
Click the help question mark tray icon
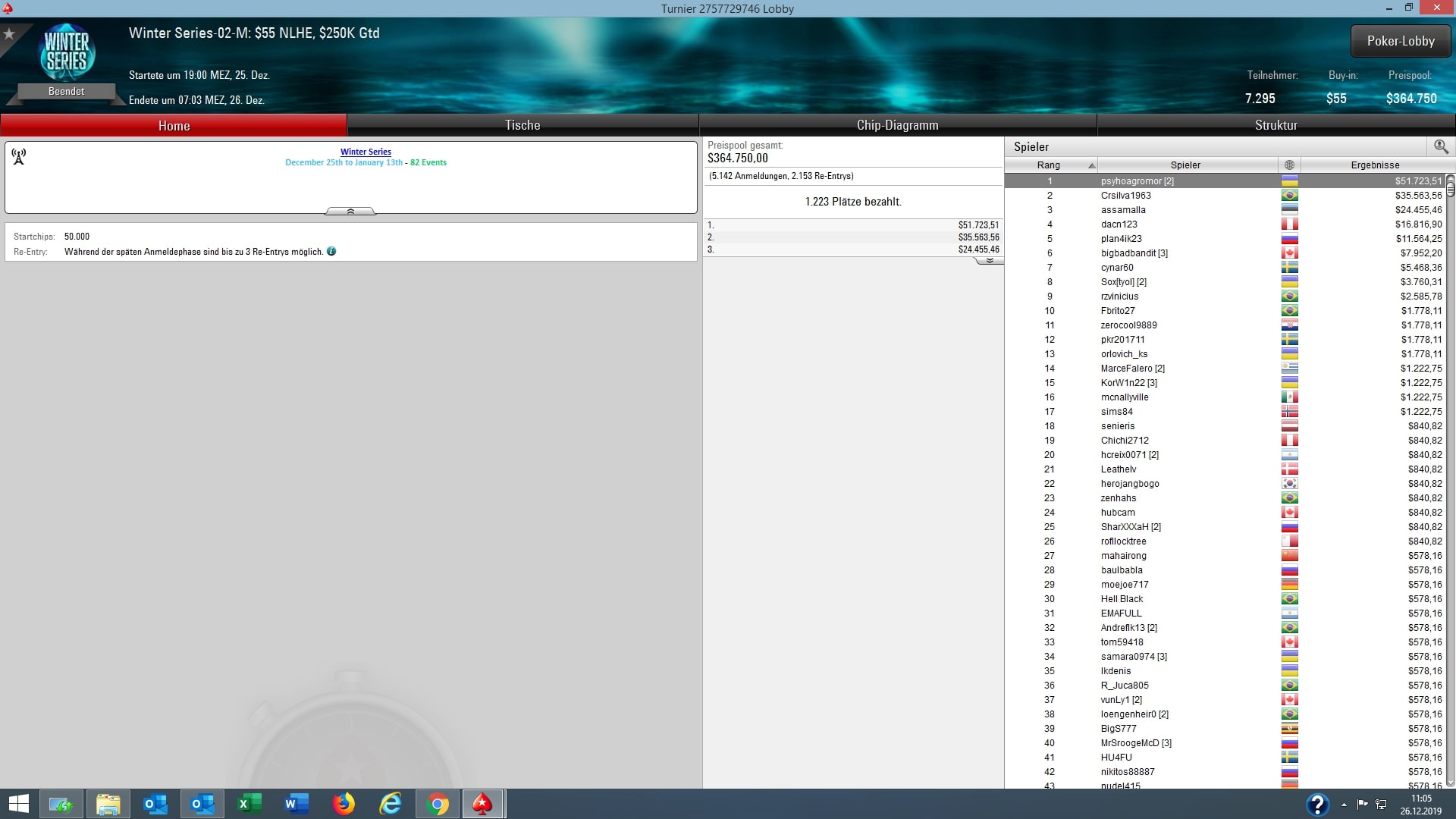tap(1317, 804)
